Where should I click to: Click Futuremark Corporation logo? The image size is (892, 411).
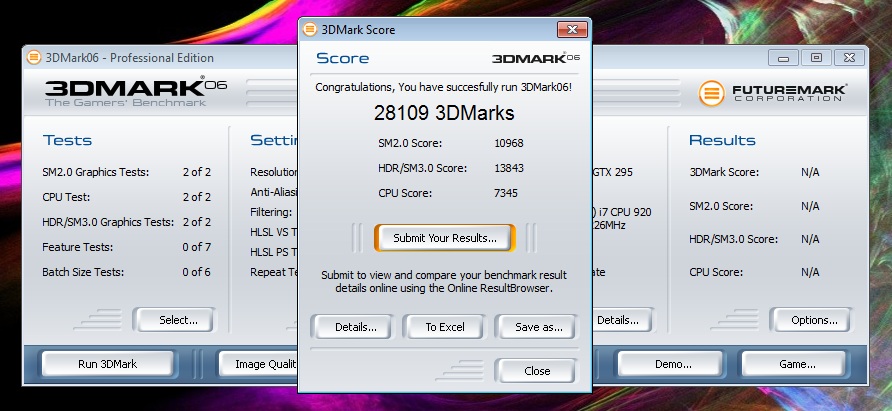point(772,93)
